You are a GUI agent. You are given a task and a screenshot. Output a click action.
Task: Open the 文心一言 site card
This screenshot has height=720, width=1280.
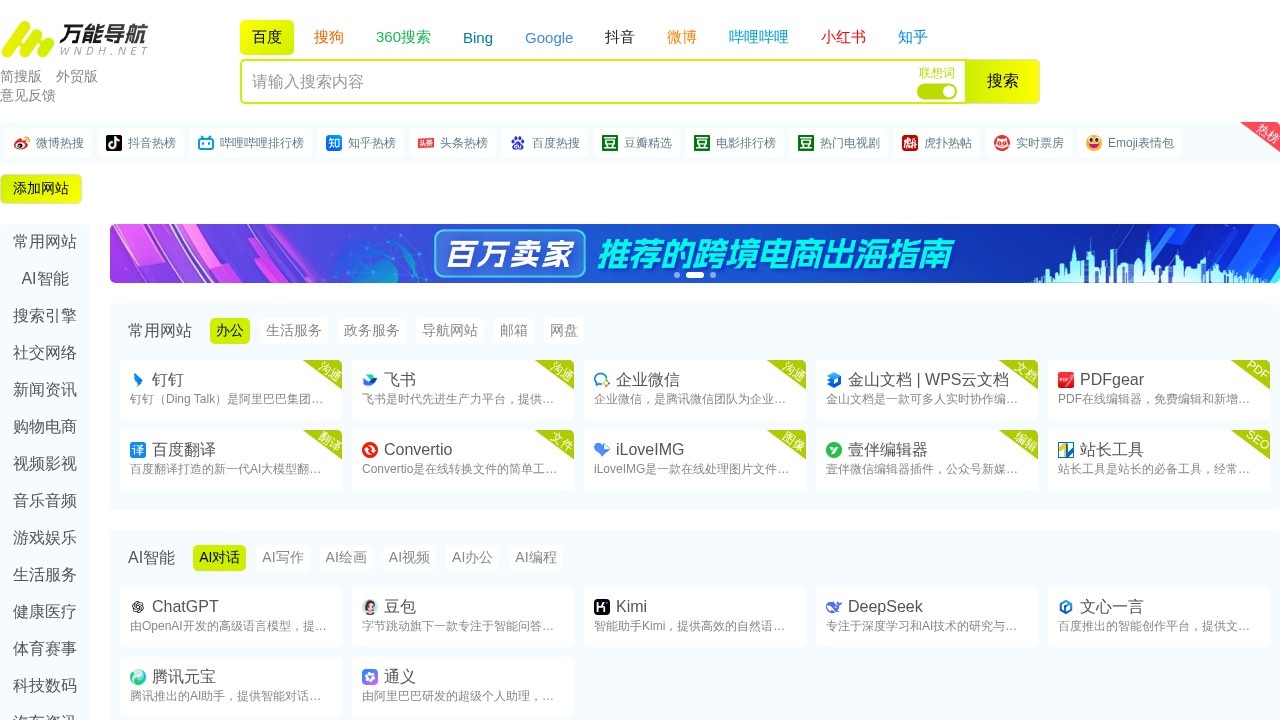(x=1159, y=617)
